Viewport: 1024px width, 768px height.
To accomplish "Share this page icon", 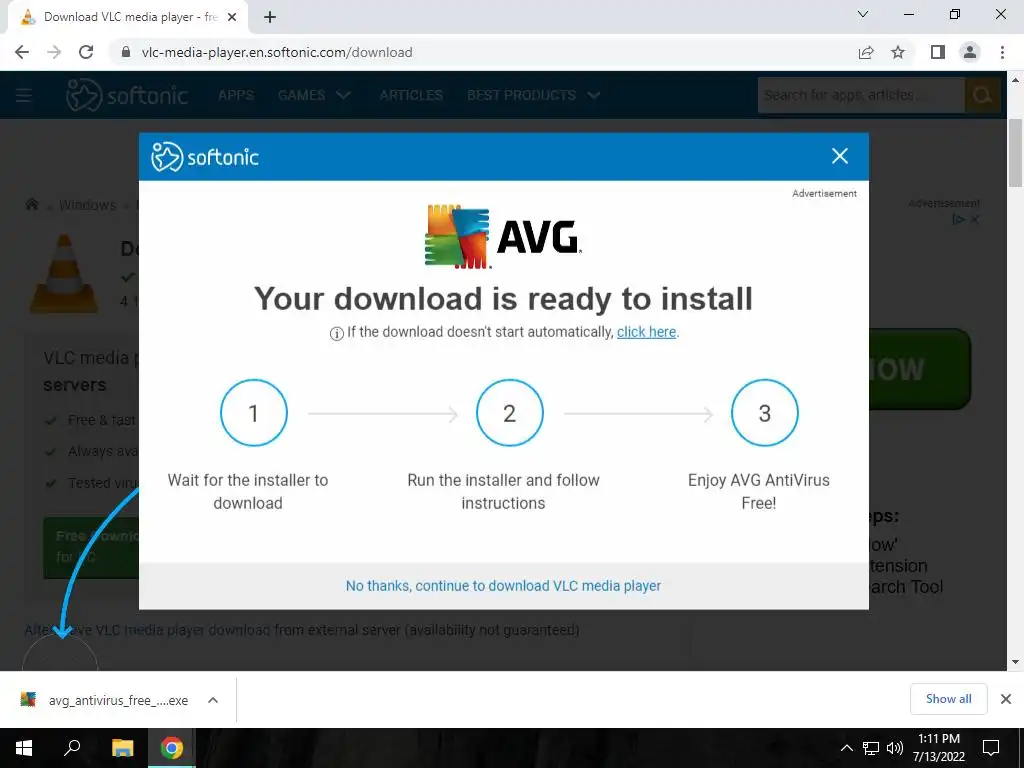I will point(866,52).
